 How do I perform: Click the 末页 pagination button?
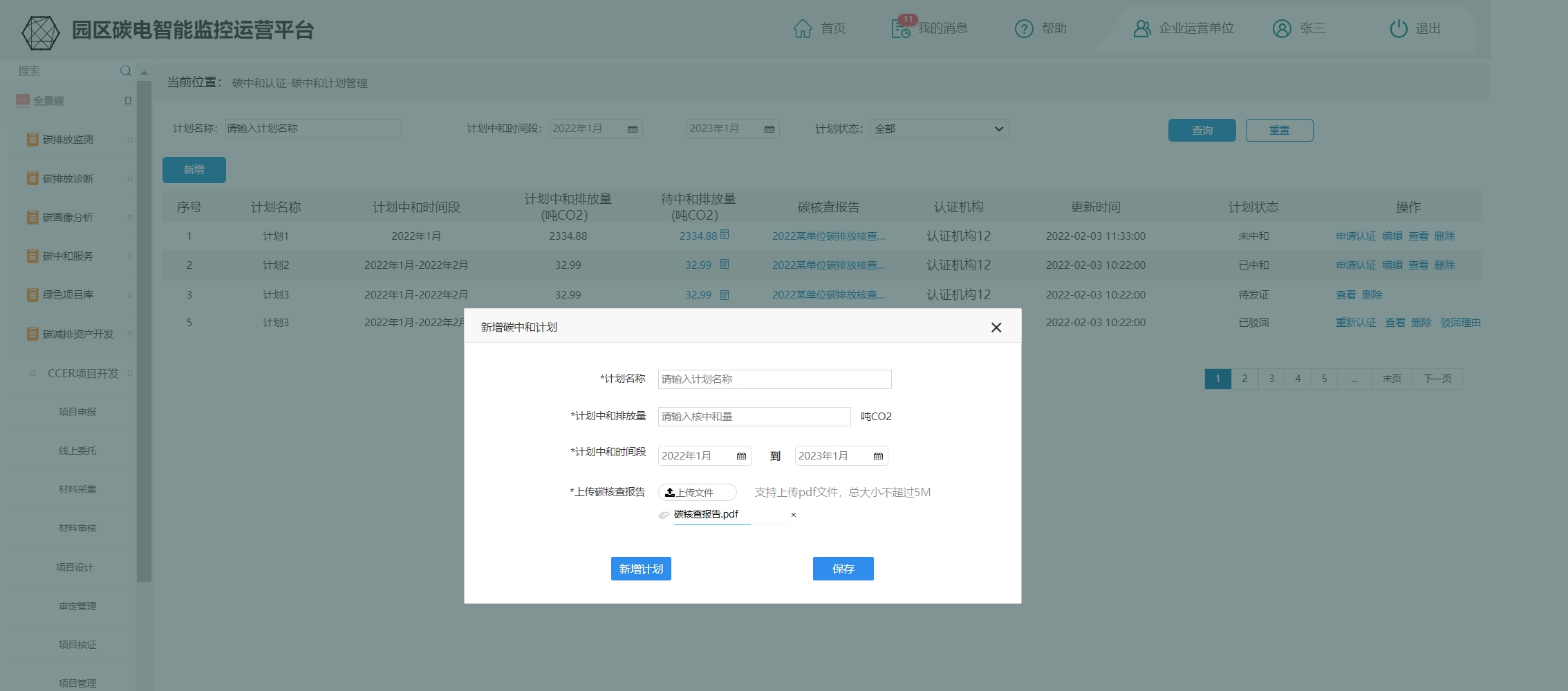(x=1392, y=379)
